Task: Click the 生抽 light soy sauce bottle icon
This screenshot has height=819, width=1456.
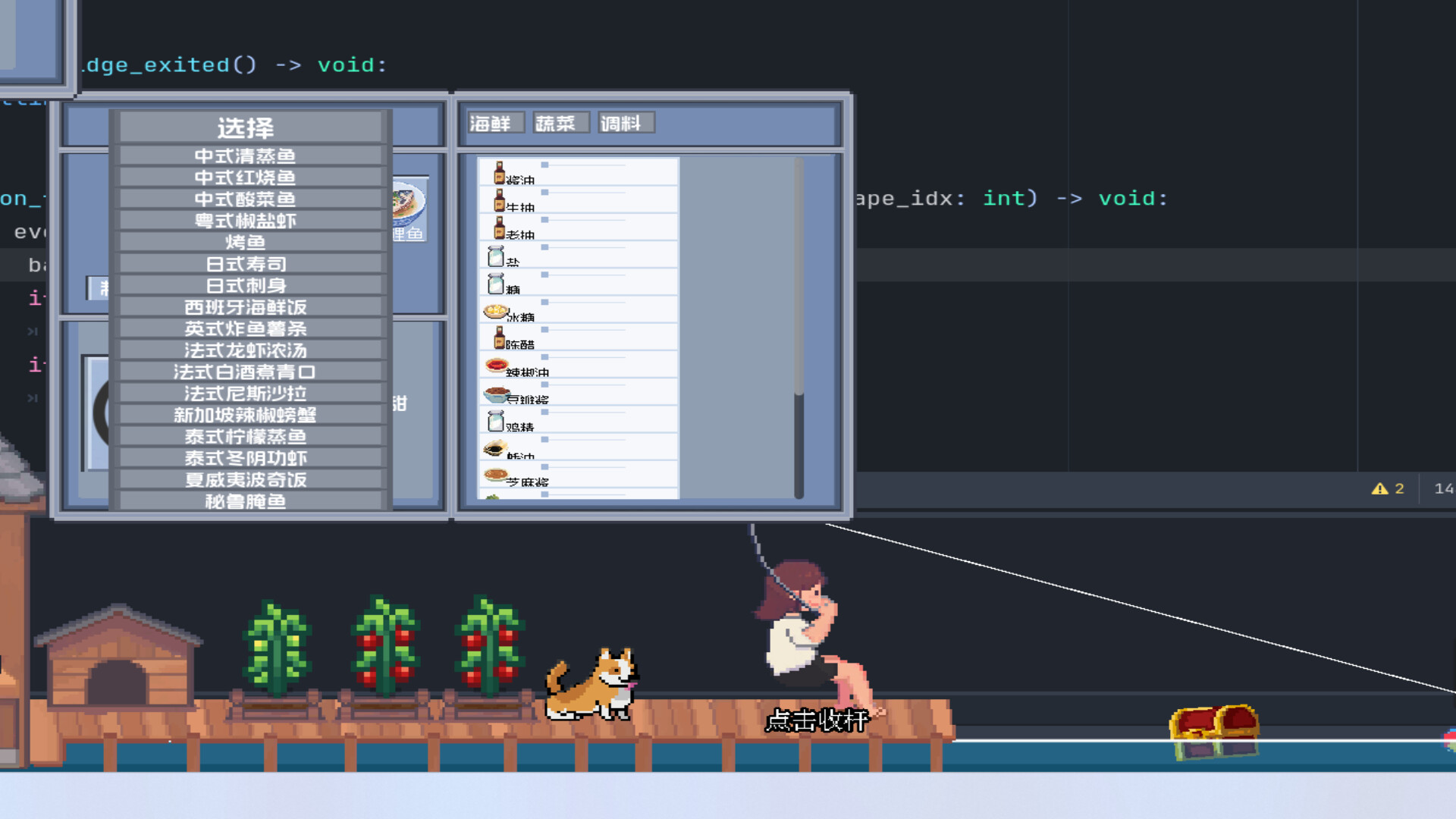Action: click(500, 200)
